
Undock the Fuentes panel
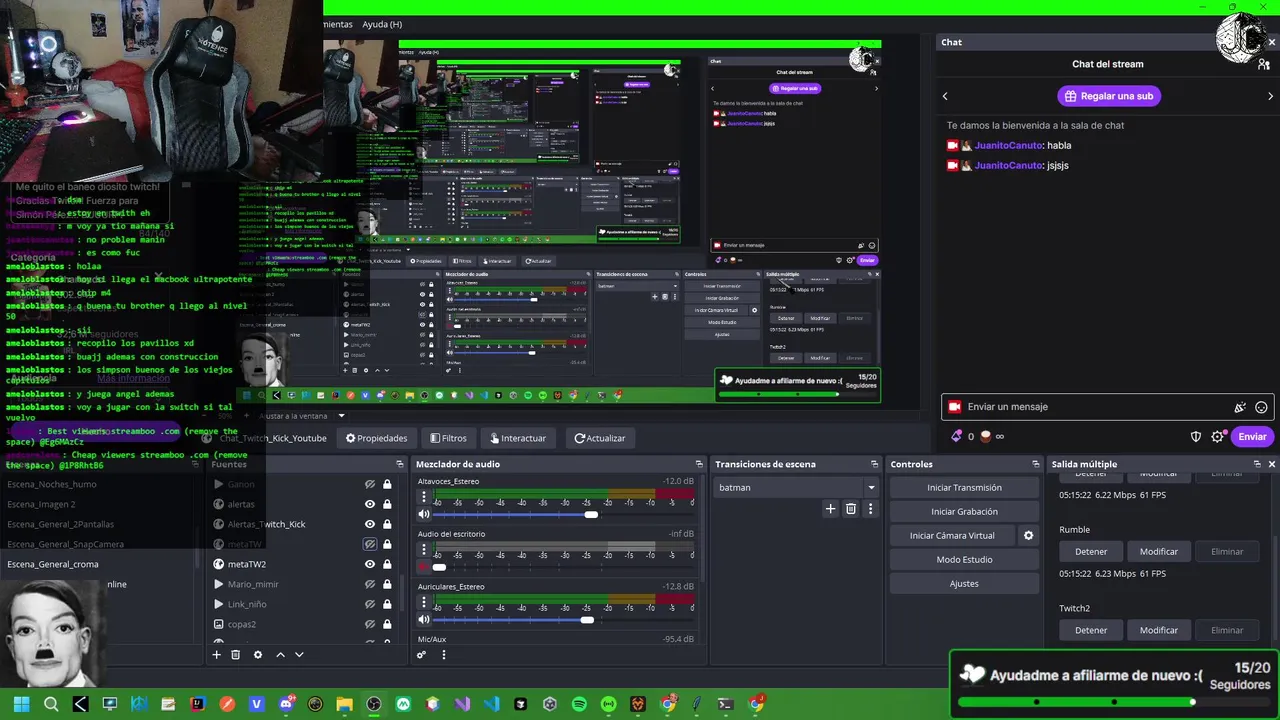point(399,464)
